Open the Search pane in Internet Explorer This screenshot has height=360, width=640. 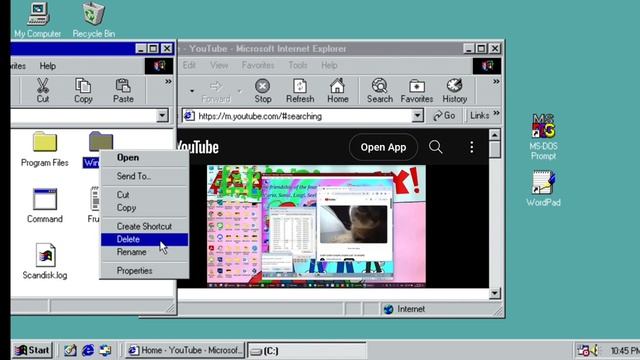pyautogui.click(x=380, y=91)
